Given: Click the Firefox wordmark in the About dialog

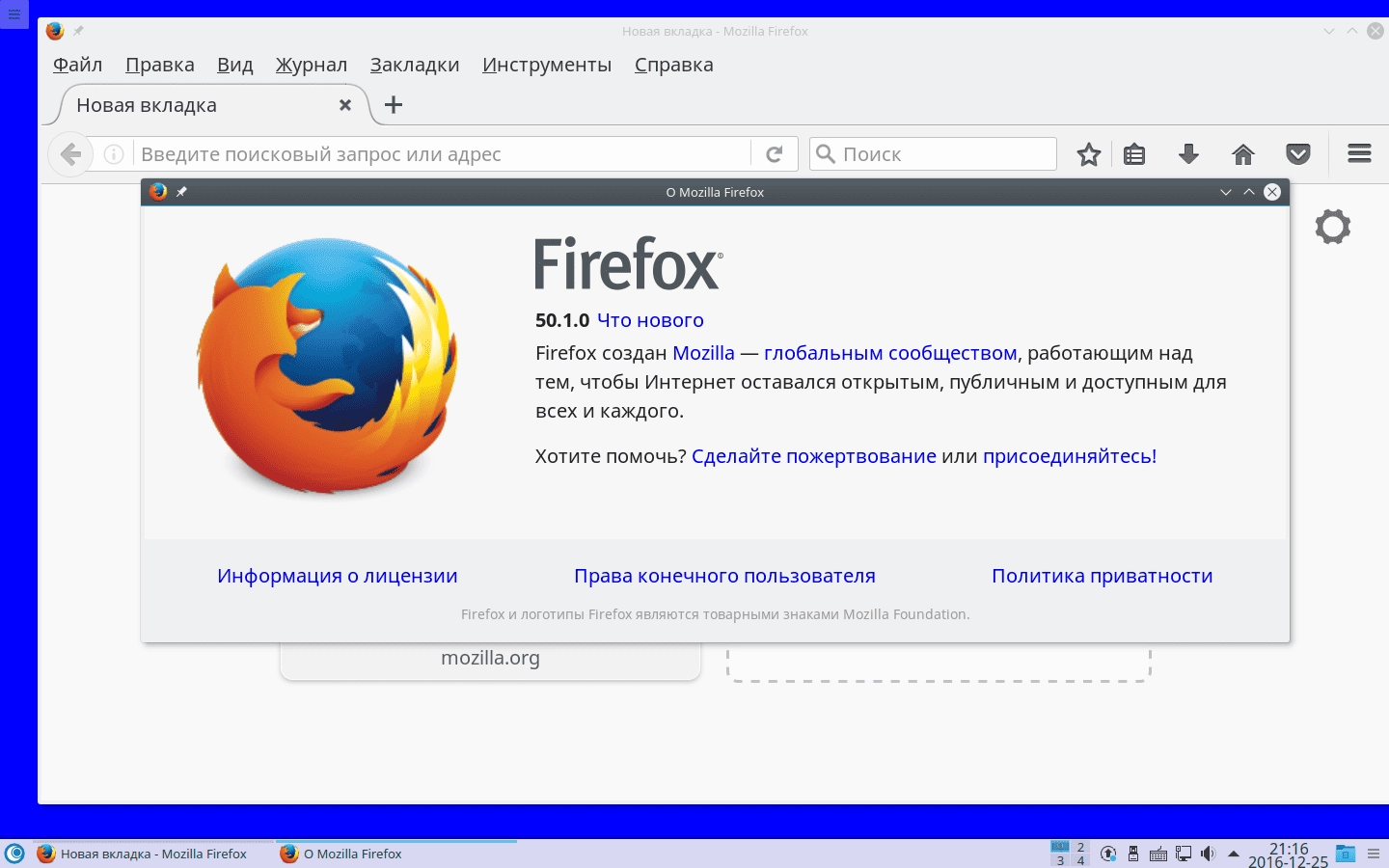Looking at the screenshot, I should click(629, 264).
